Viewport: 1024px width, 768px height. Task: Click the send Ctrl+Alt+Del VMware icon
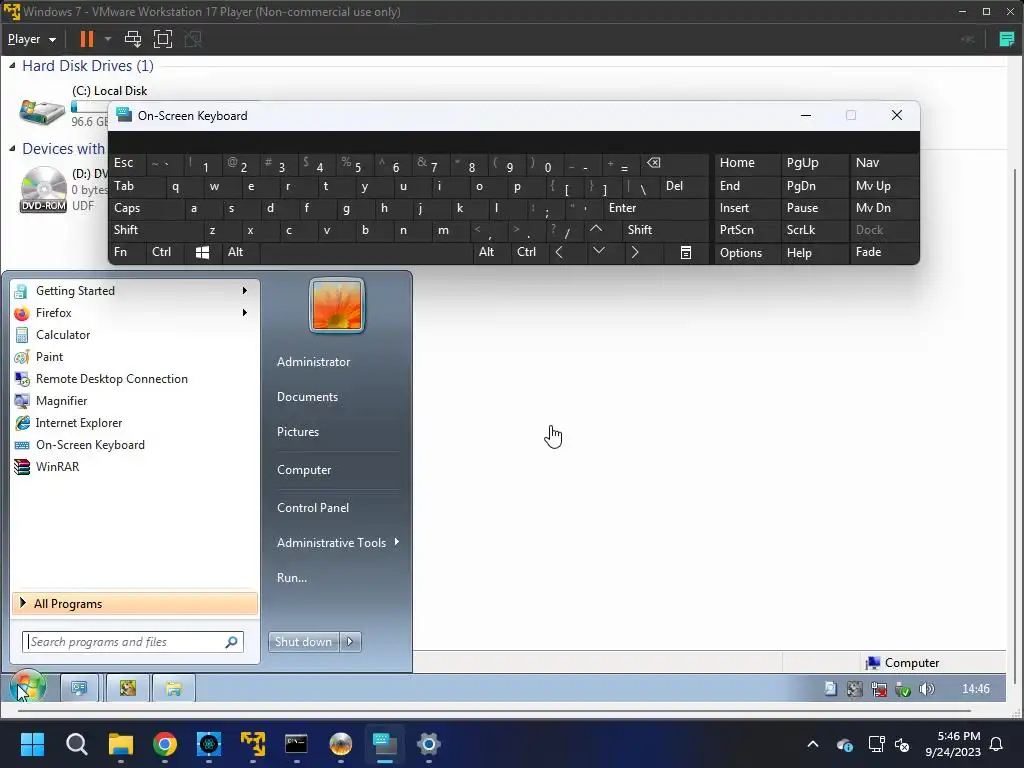click(133, 39)
